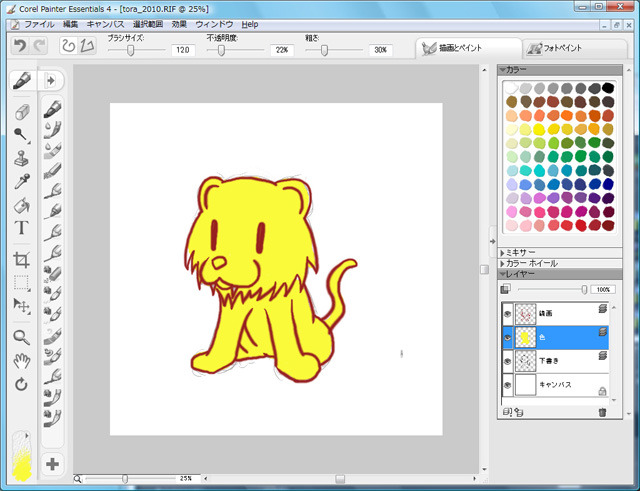Open the キャンバス menu

point(105,24)
